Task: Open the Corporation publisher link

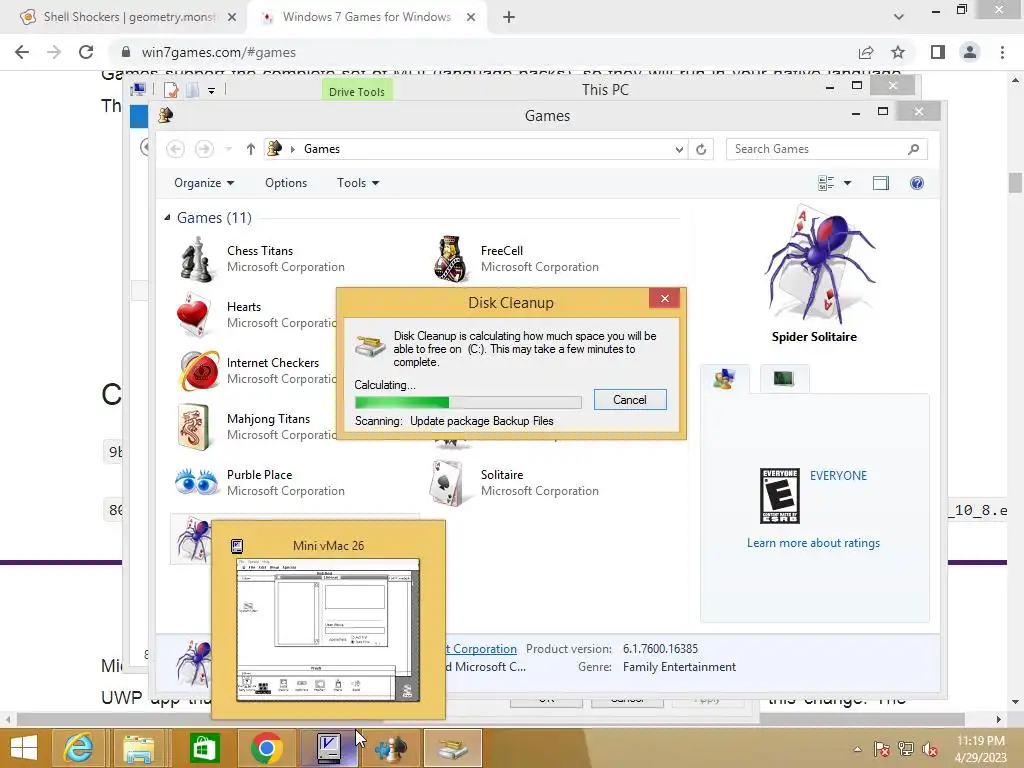Action: tap(483, 648)
